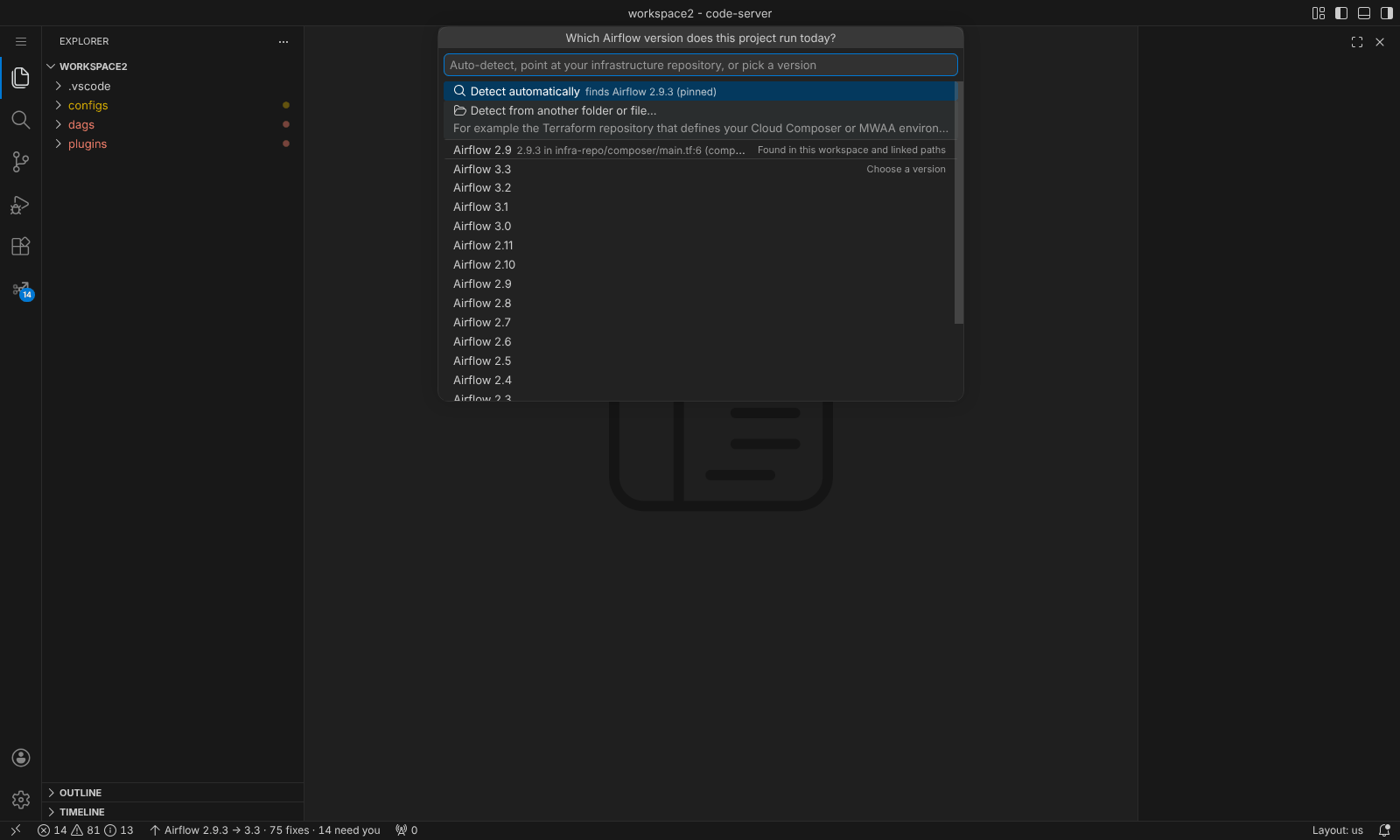Open the Accounts menu

click(x=21, y=758)
